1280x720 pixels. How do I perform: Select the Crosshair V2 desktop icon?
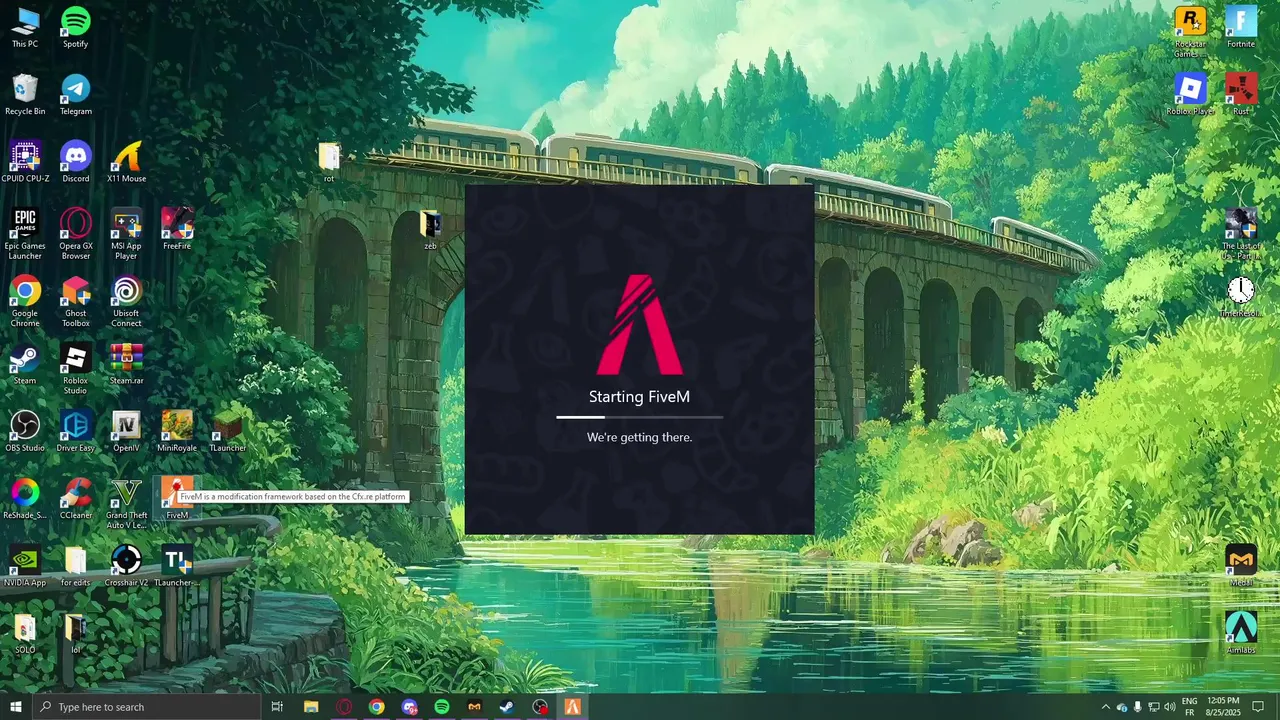pos(126,565)
